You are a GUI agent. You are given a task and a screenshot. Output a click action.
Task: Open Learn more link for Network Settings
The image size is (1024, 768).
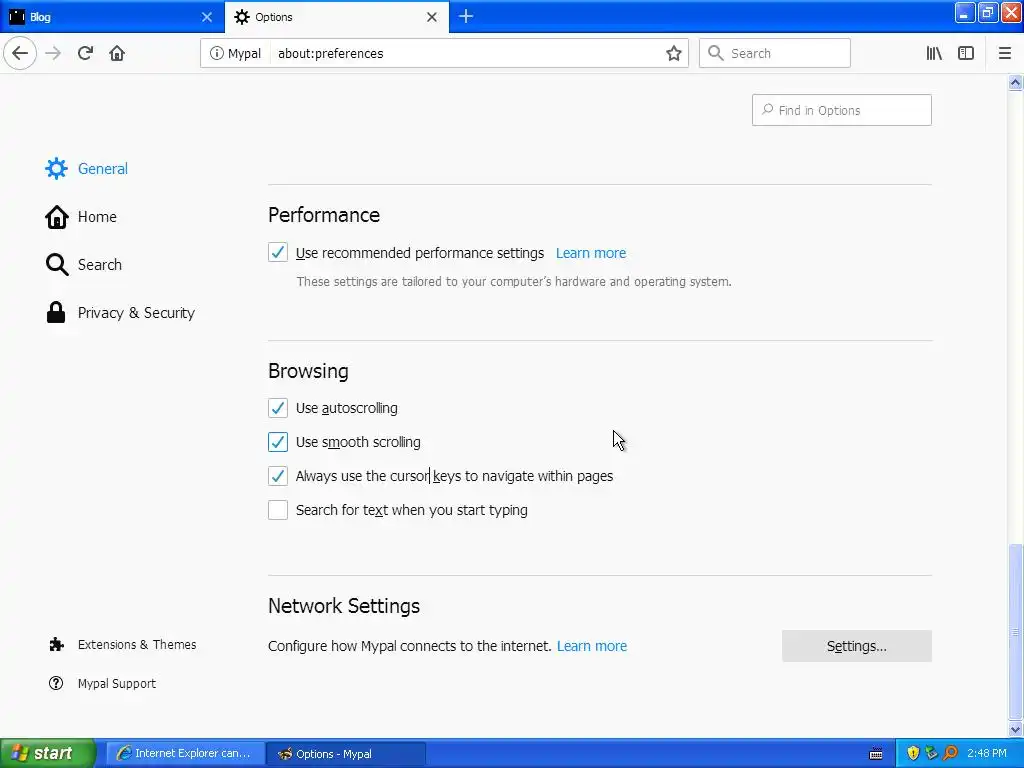point(592,646)
